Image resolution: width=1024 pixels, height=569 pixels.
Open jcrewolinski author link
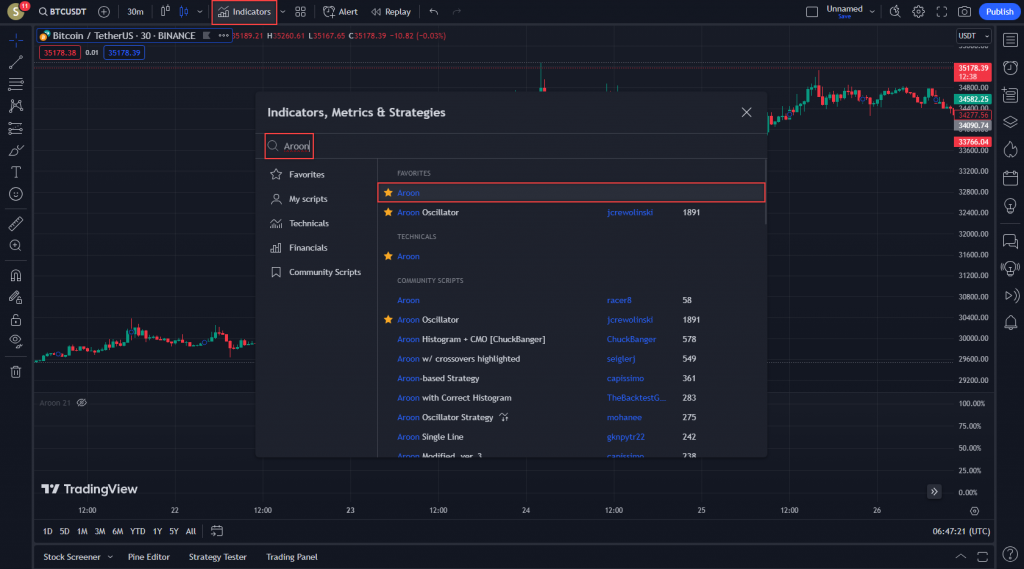[630, 213]
